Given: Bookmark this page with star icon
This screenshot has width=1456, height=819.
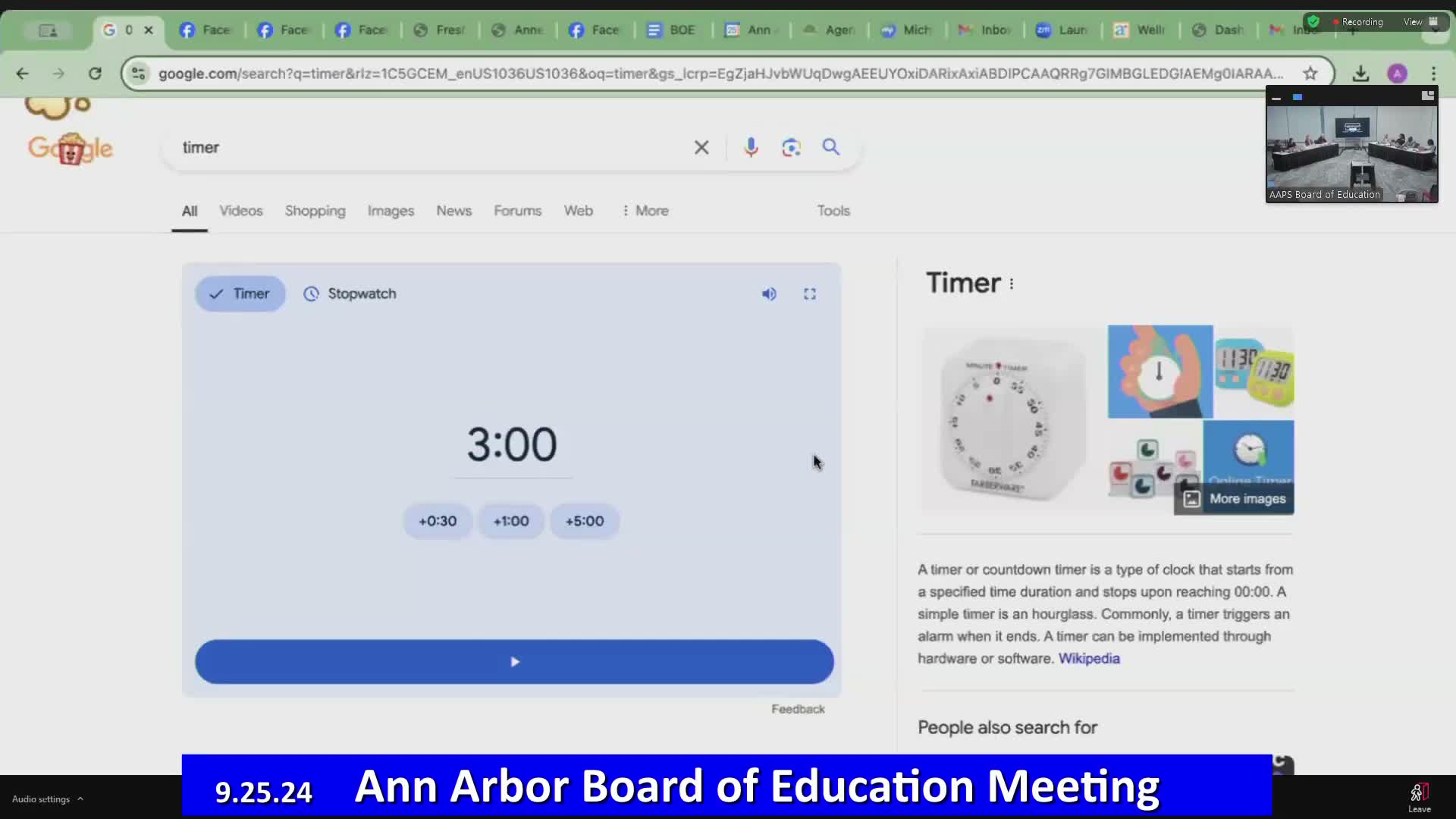Looking at the screenshot, I should 1310,74.
